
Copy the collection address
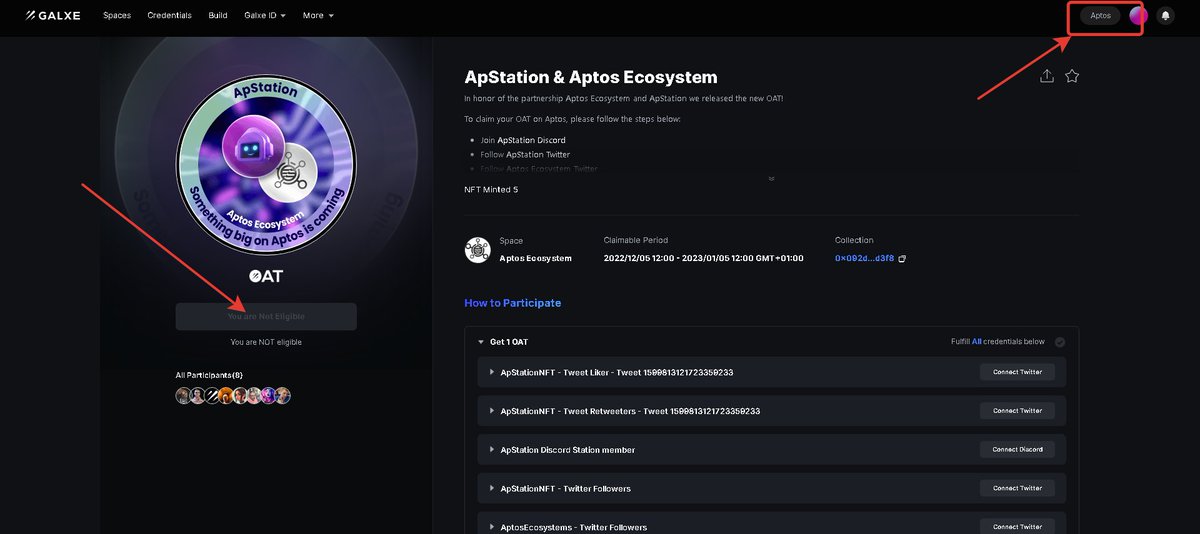coord(902,258)
